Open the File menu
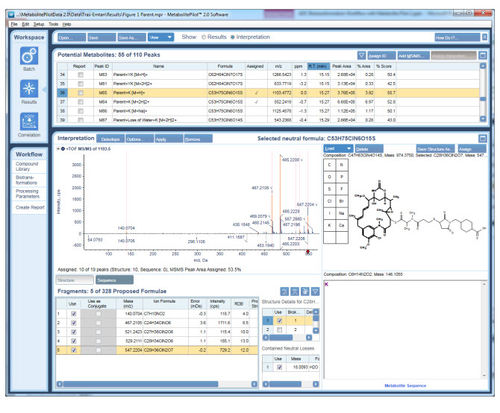500x413 pixels. [14, 25]
